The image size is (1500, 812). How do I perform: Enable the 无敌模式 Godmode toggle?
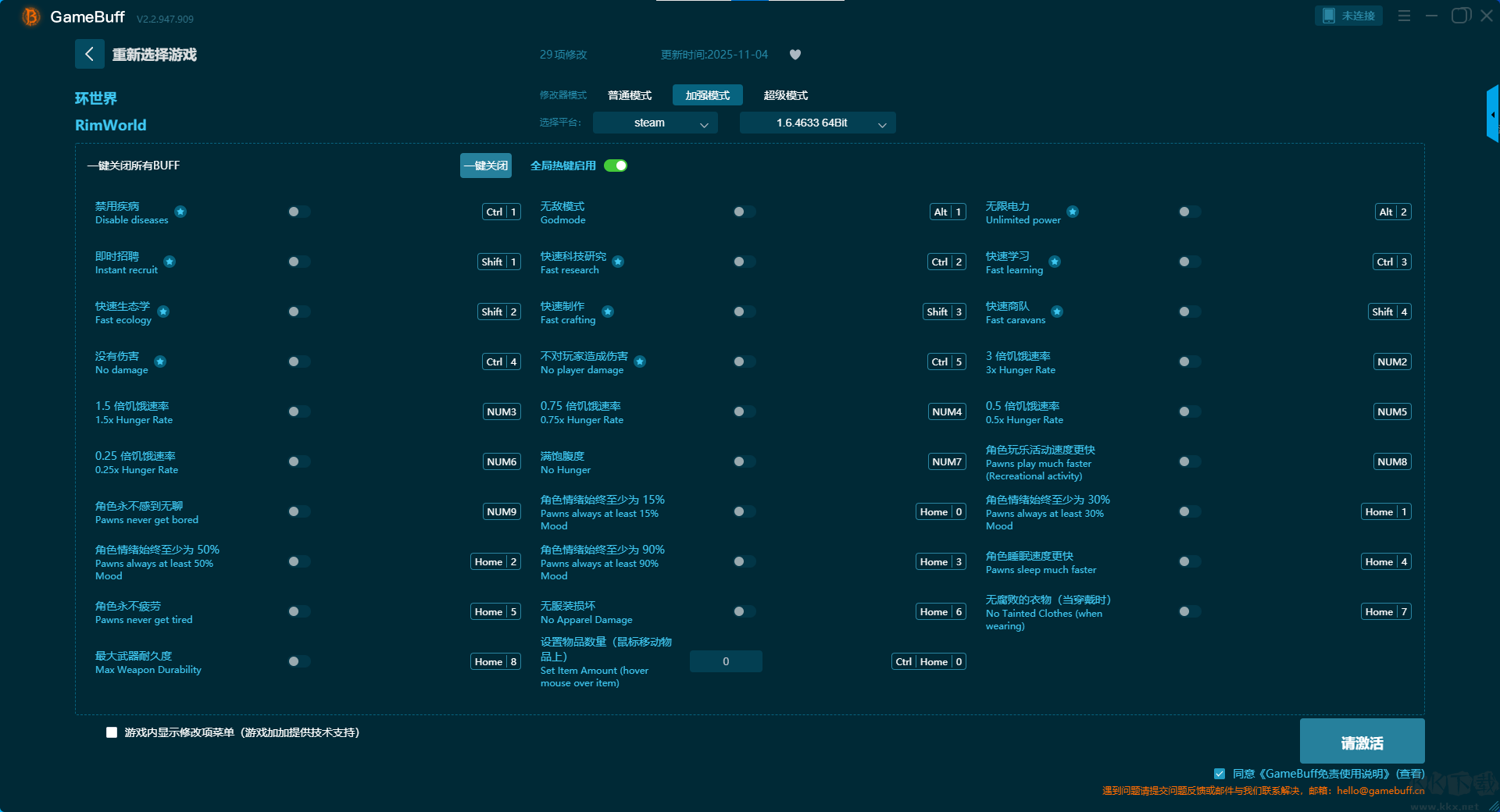[x=742, y=212]
